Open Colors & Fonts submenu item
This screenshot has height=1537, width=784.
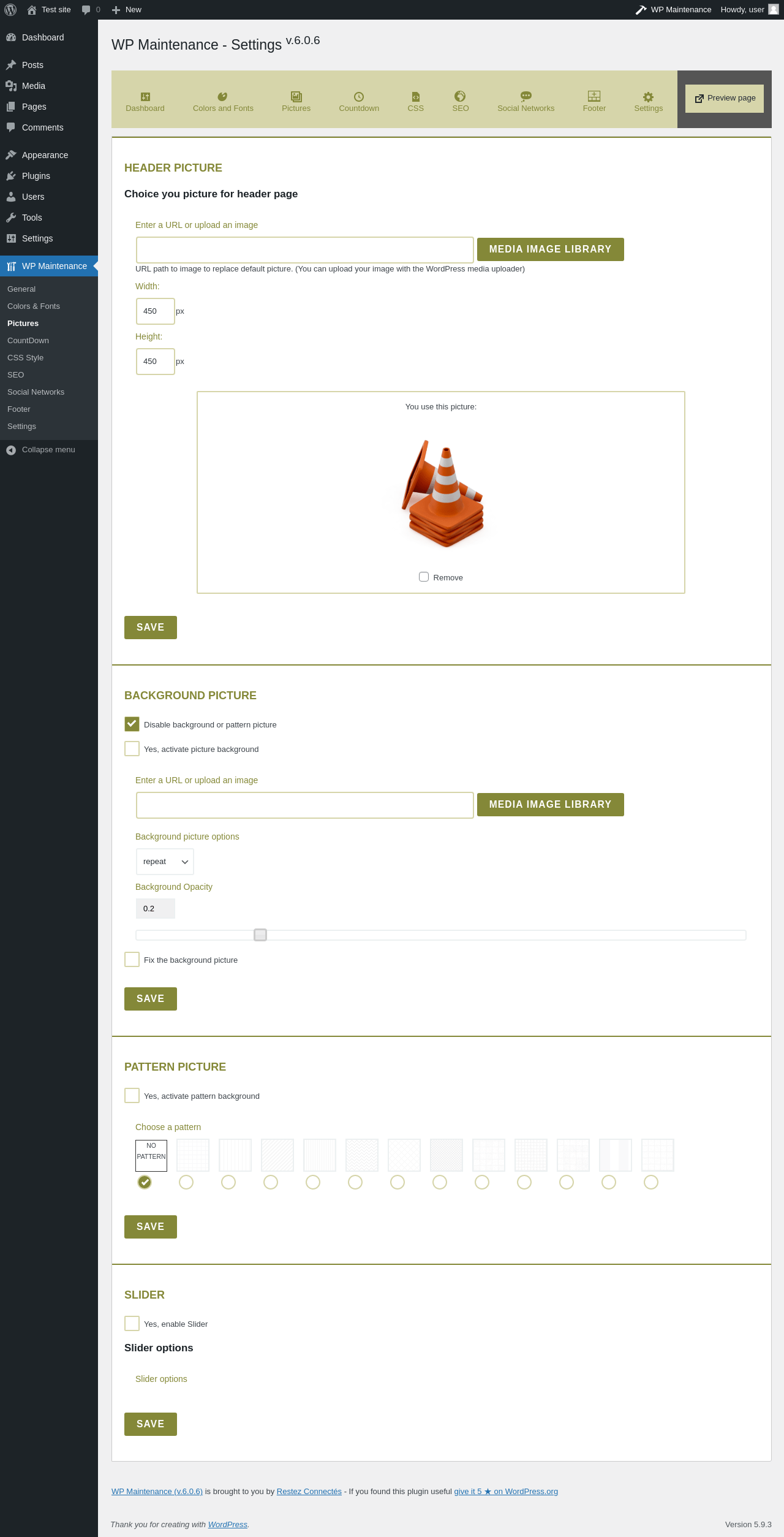coord(34,306)
